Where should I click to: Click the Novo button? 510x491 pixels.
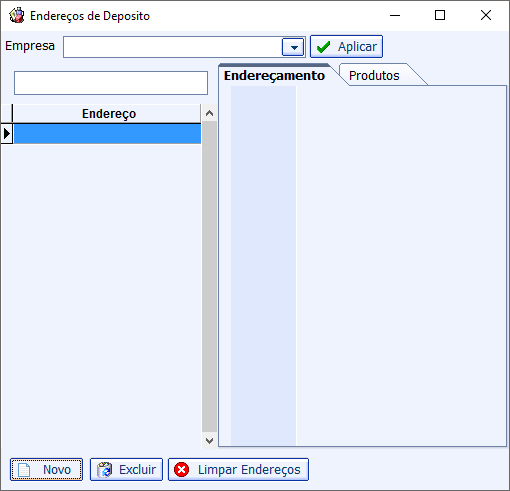46,470
